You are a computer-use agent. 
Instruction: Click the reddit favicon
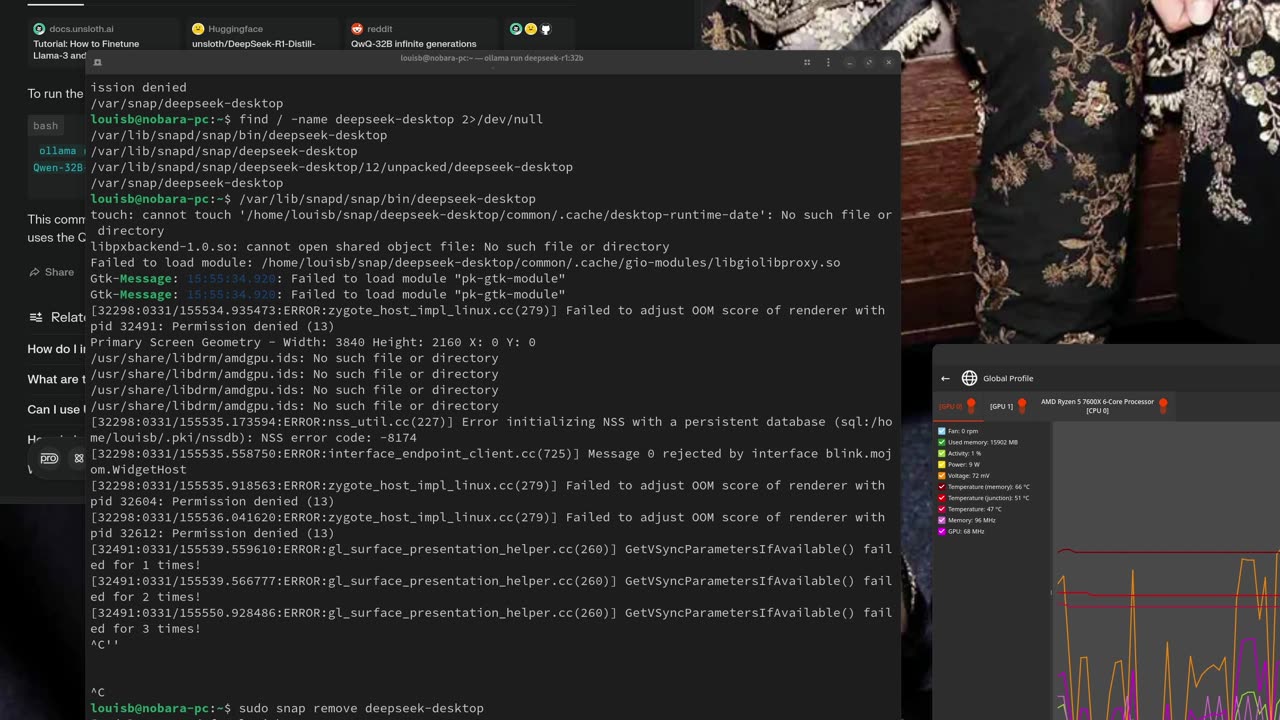(x=357, y=29)
